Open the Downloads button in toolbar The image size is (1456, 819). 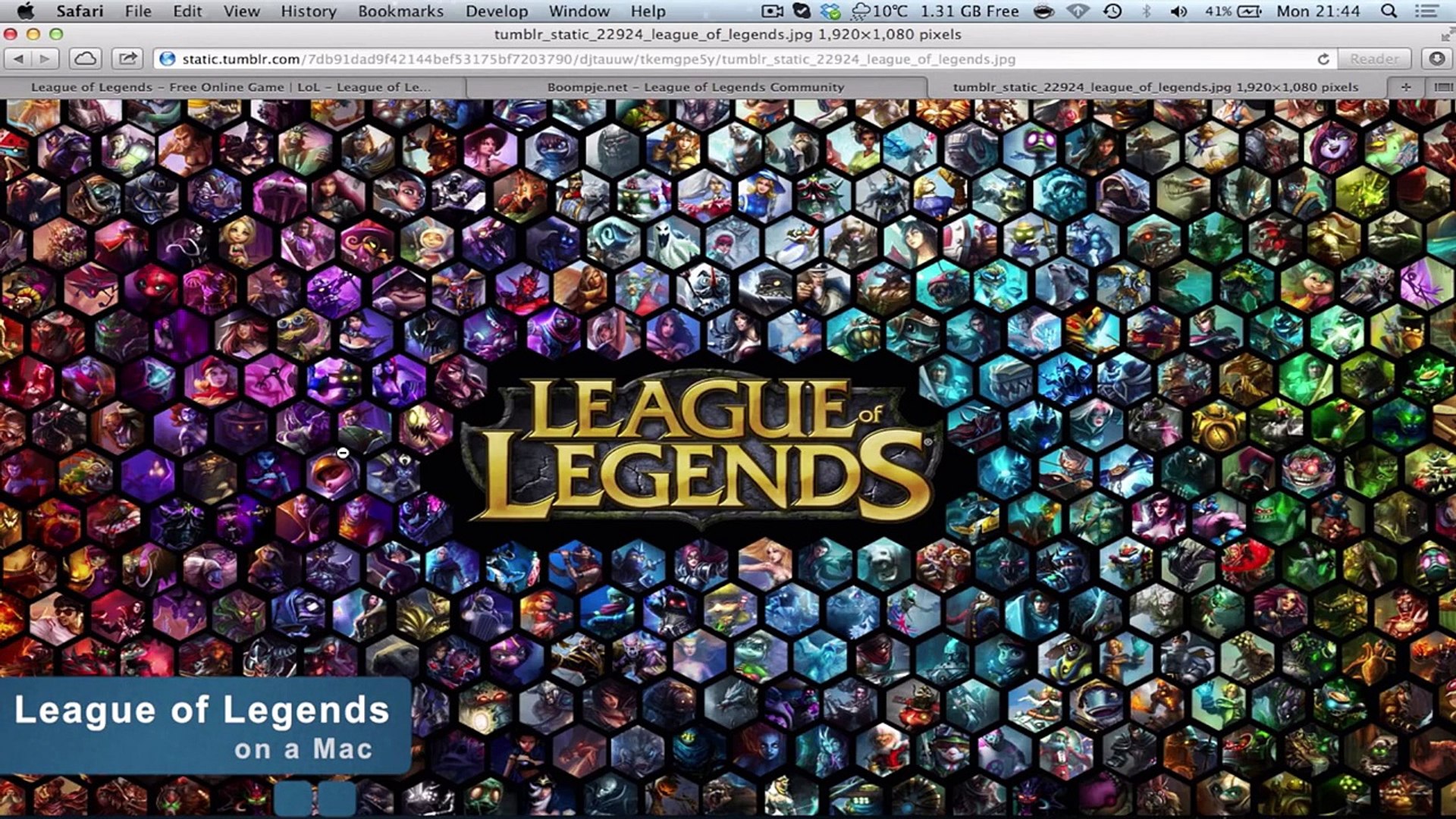pyautogui.click(x=1436, y=58)
